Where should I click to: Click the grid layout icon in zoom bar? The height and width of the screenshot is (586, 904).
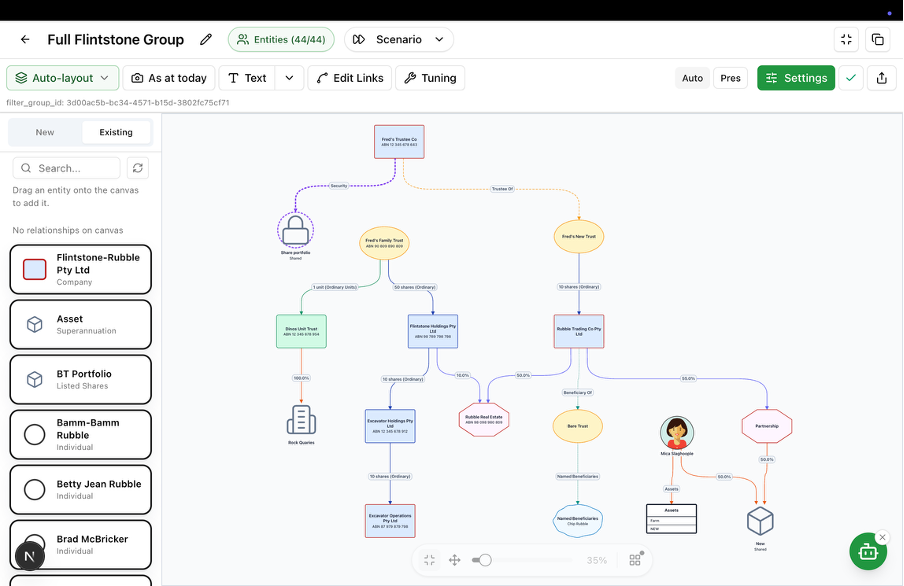[x=635, y=560]
